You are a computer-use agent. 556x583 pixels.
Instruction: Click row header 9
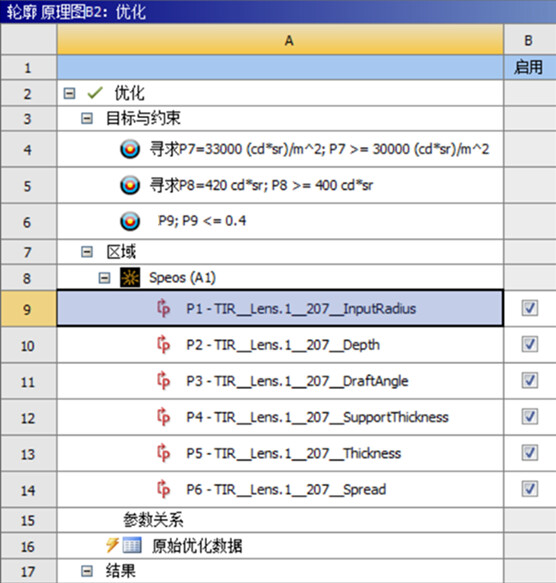28,309
